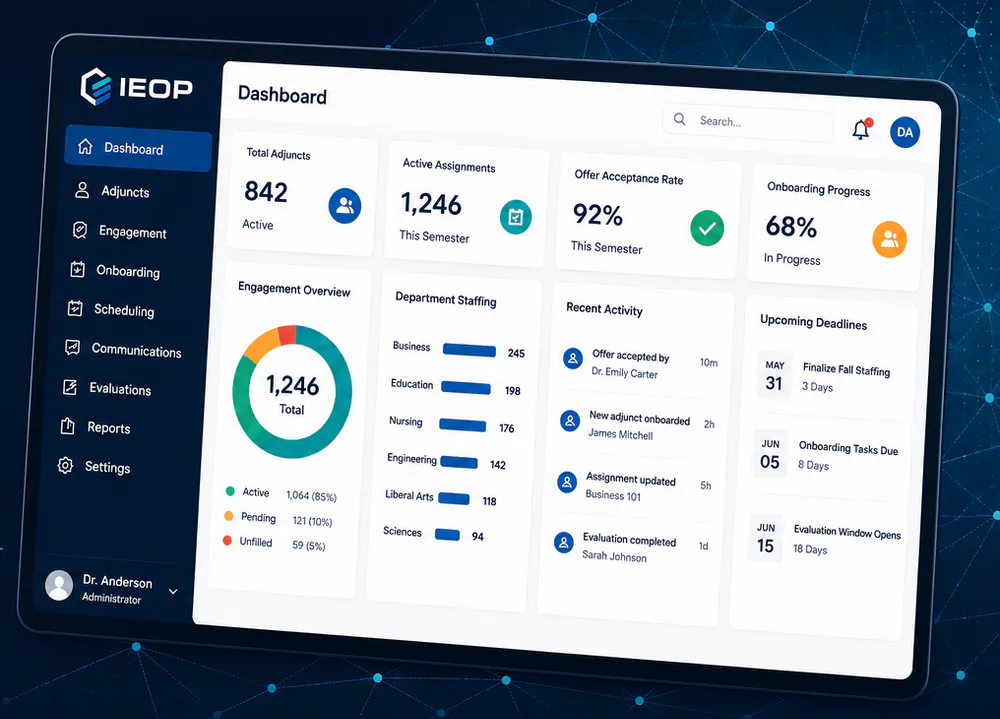
Task: Click the IEOP logo icon
Action: [96, 87]
